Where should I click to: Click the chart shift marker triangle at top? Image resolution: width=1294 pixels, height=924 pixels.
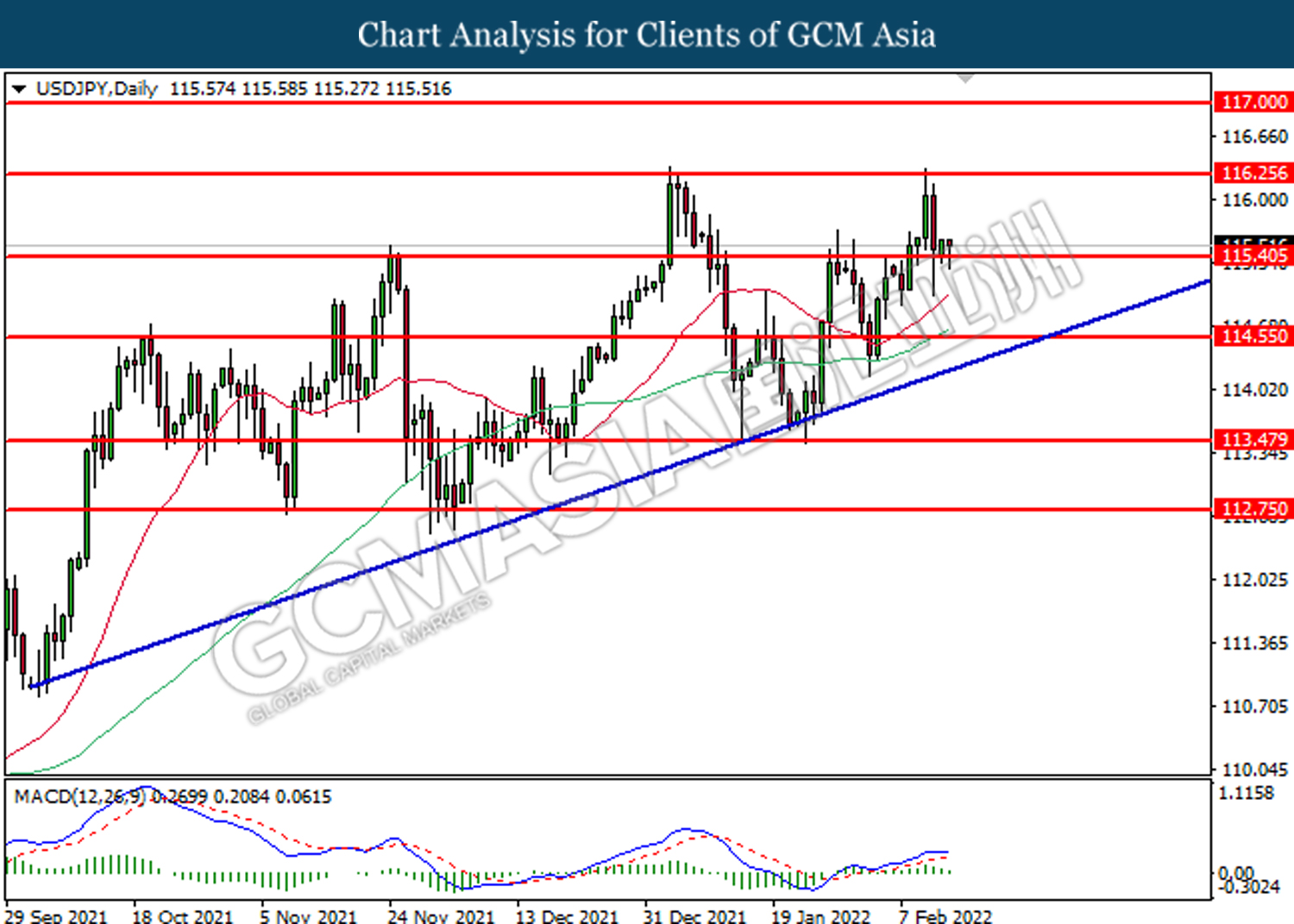(966, 79)
